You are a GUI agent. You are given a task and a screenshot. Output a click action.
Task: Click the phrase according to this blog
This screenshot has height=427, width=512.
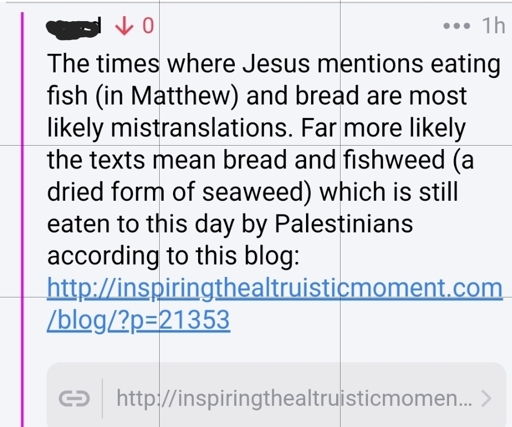[173, 256]
